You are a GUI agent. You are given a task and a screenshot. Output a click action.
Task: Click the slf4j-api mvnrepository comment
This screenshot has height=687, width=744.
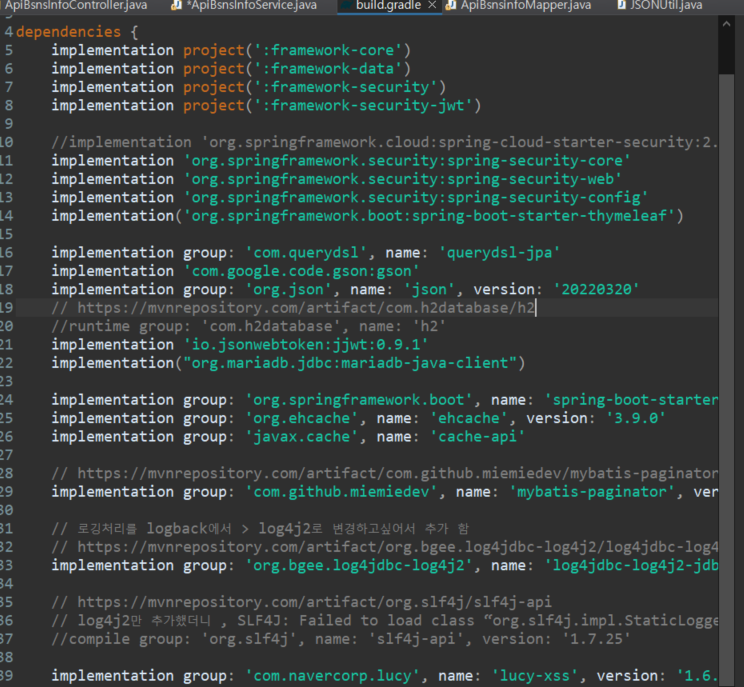click(301, 602)
